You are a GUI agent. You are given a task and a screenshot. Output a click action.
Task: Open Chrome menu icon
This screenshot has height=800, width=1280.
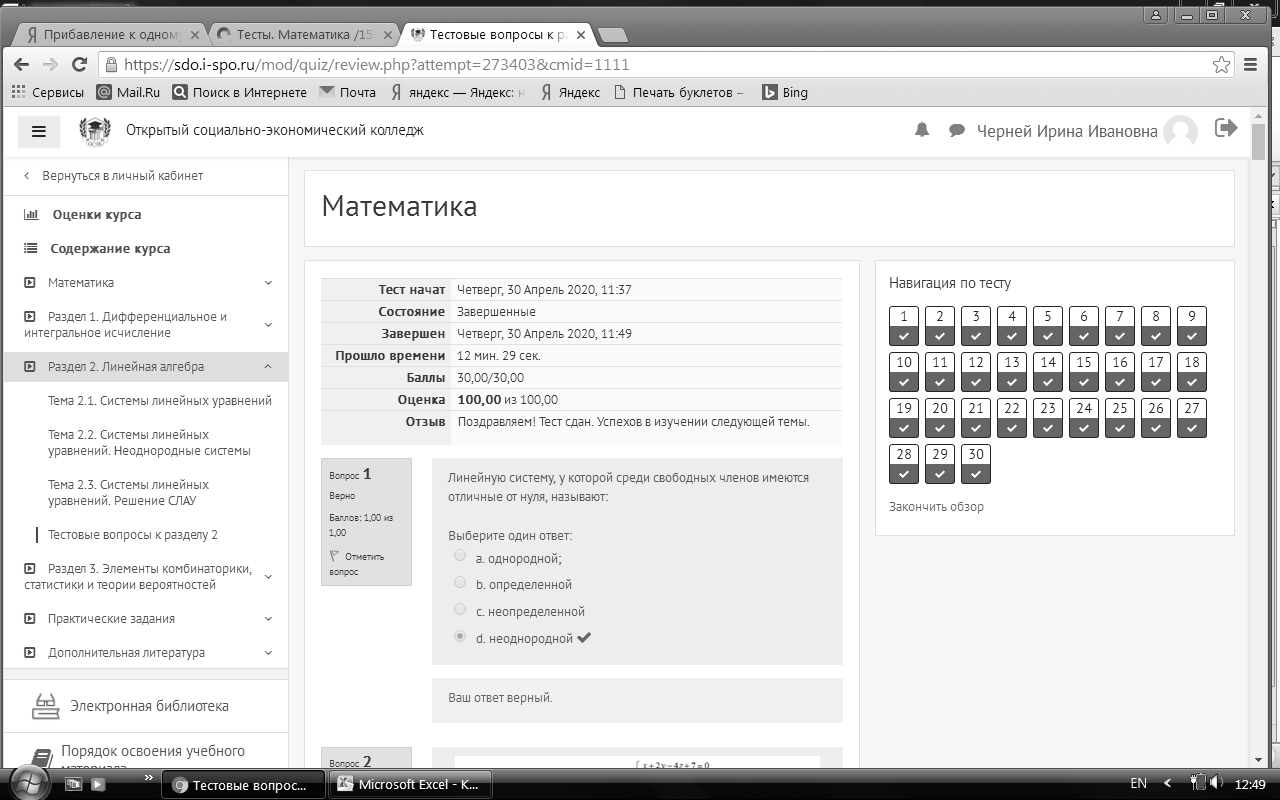(x=1251, y=65)
